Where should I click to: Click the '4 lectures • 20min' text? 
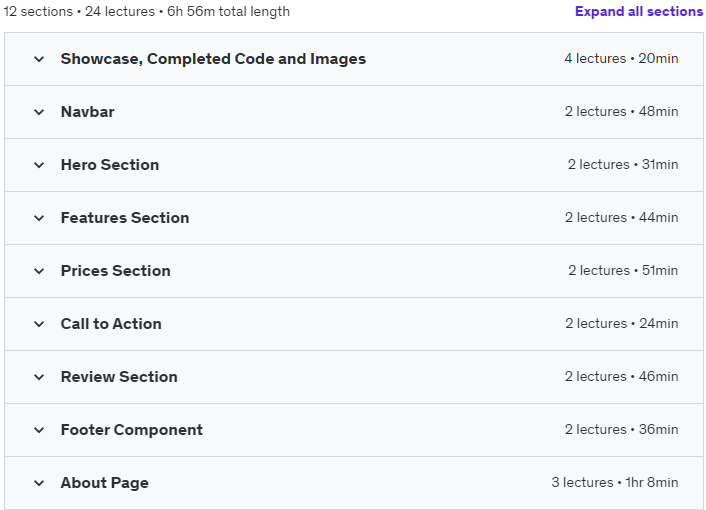621,59
